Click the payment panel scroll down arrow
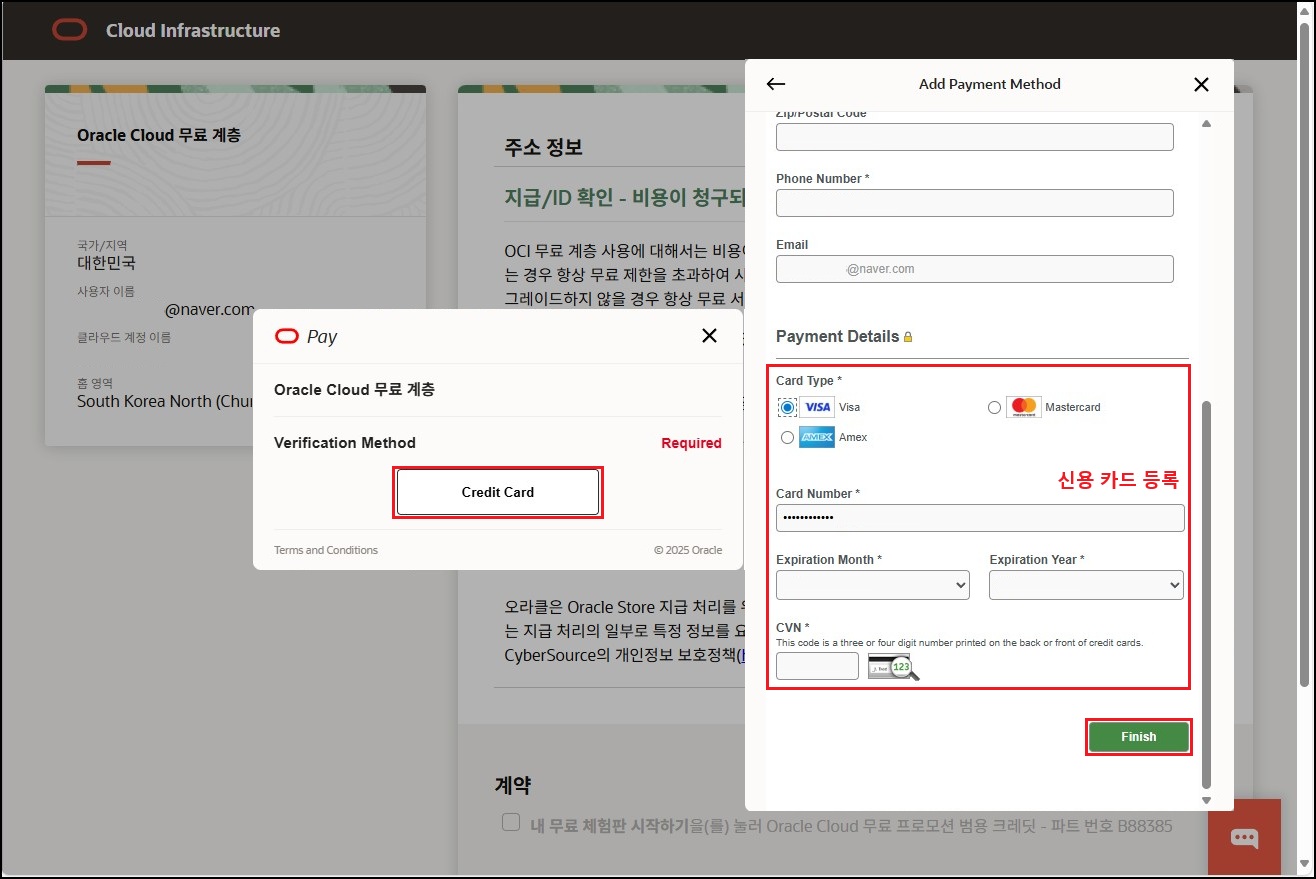 (x=1205, y=800)
